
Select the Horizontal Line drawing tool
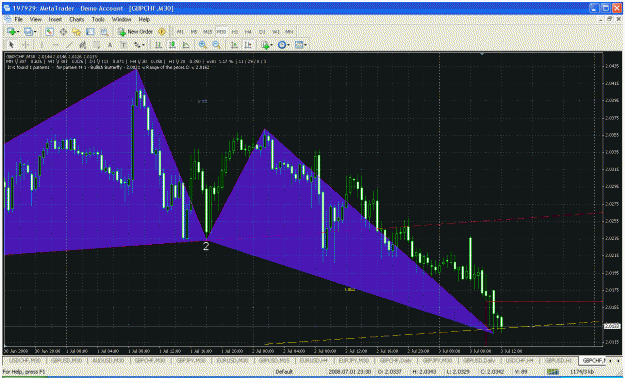tap(55, 45)
